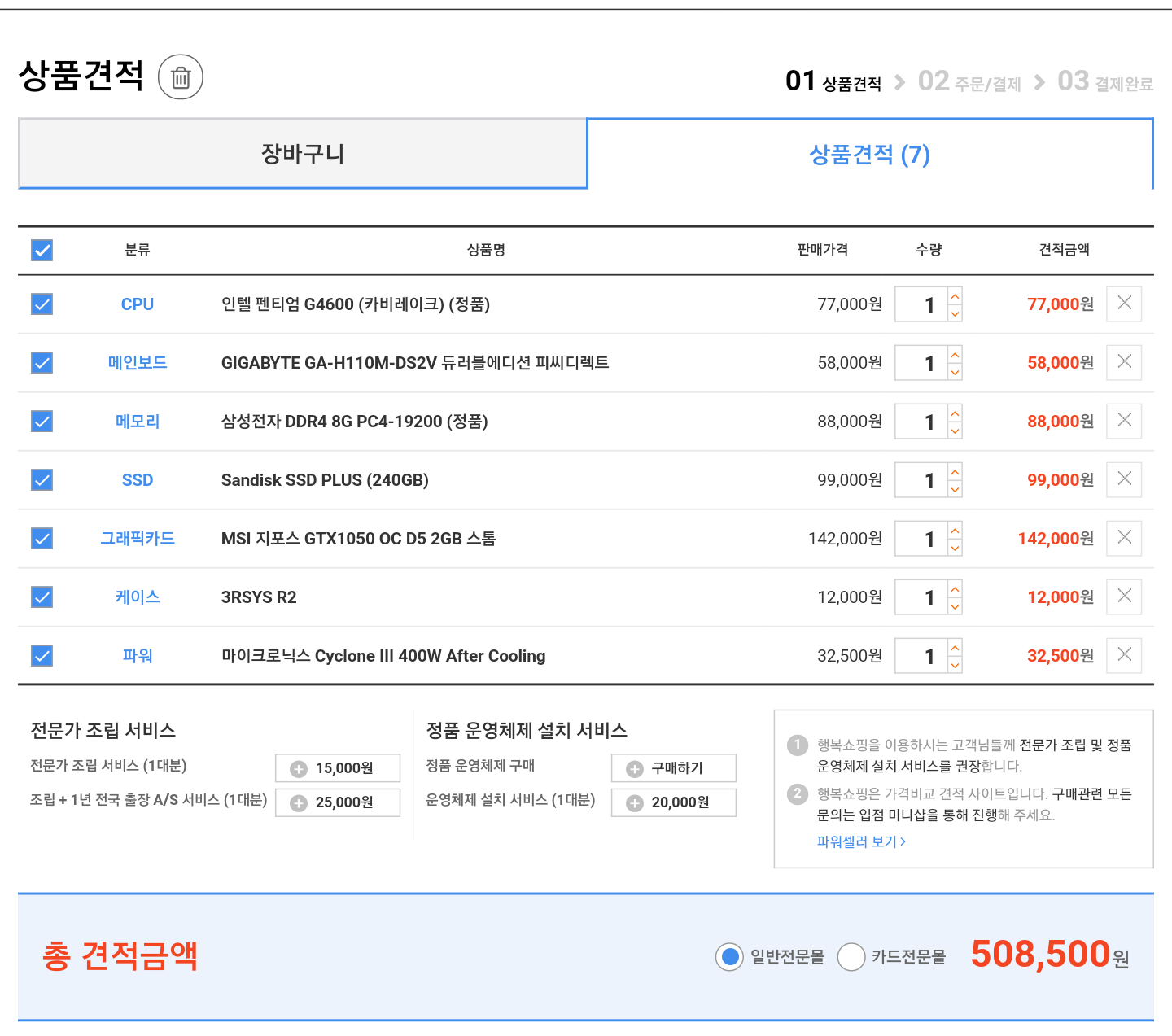Increase 케이스 quantity with up arrow
The width and height of the screenshot is (1172, 1036).
click(956, 588)
